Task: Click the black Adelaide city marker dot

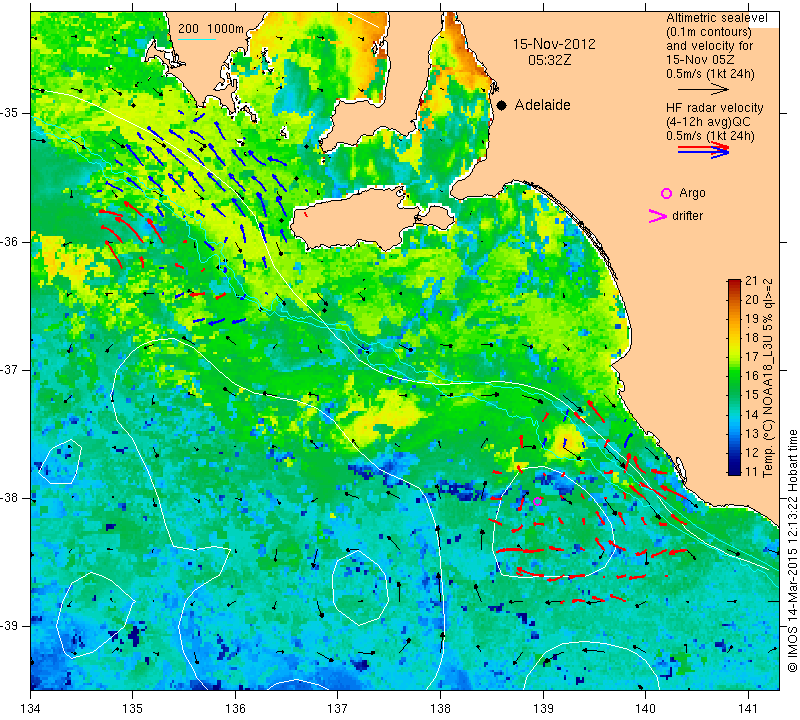Action: pos(502,105)
